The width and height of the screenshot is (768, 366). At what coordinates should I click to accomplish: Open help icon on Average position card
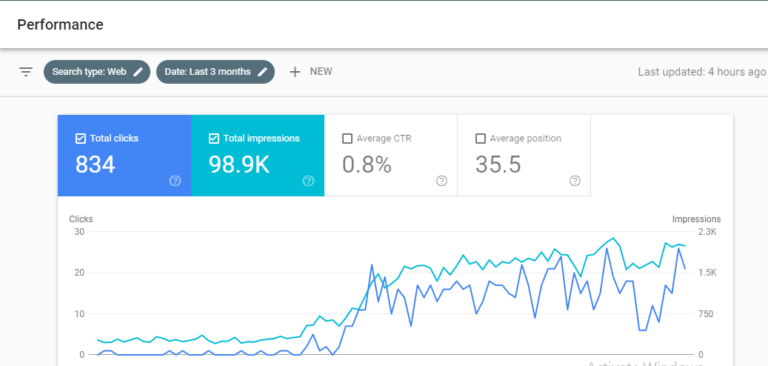pyautogui.click(x=575, y=181)
